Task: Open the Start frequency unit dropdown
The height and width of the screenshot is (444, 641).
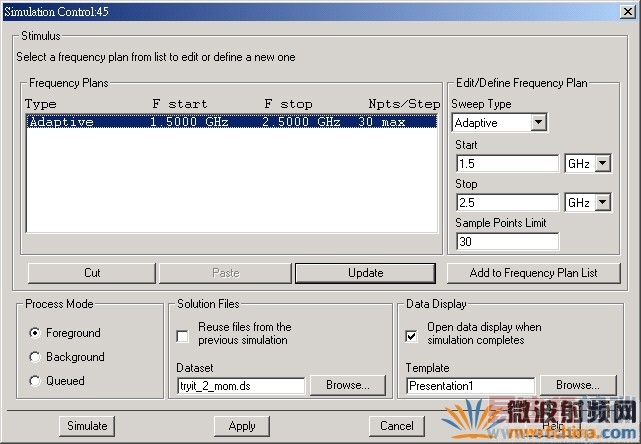Action: [603, 164]
